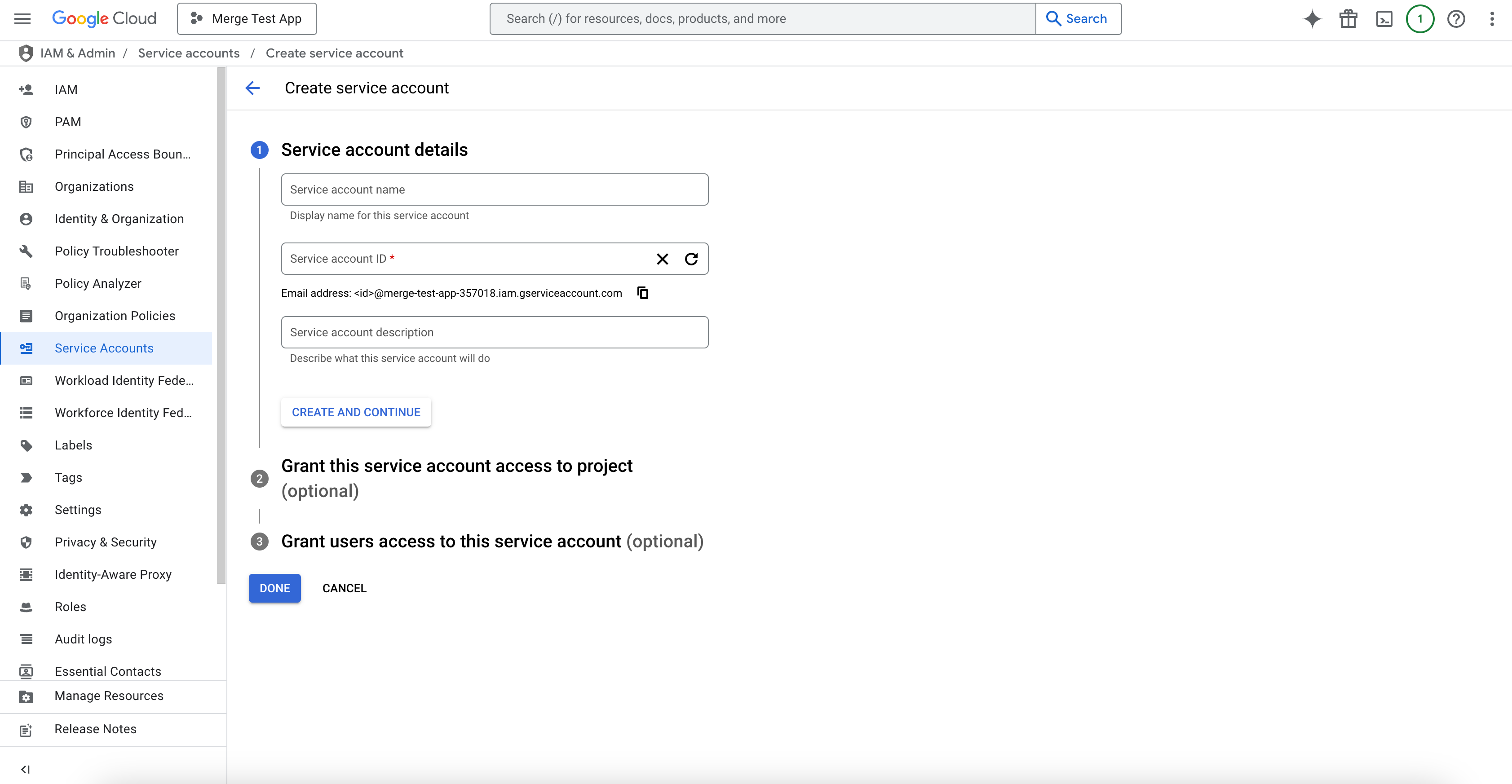The width and height of the screenshot is (1512, 784).
Task: Collapse the left navigation panel
Action: coord(25,769)
